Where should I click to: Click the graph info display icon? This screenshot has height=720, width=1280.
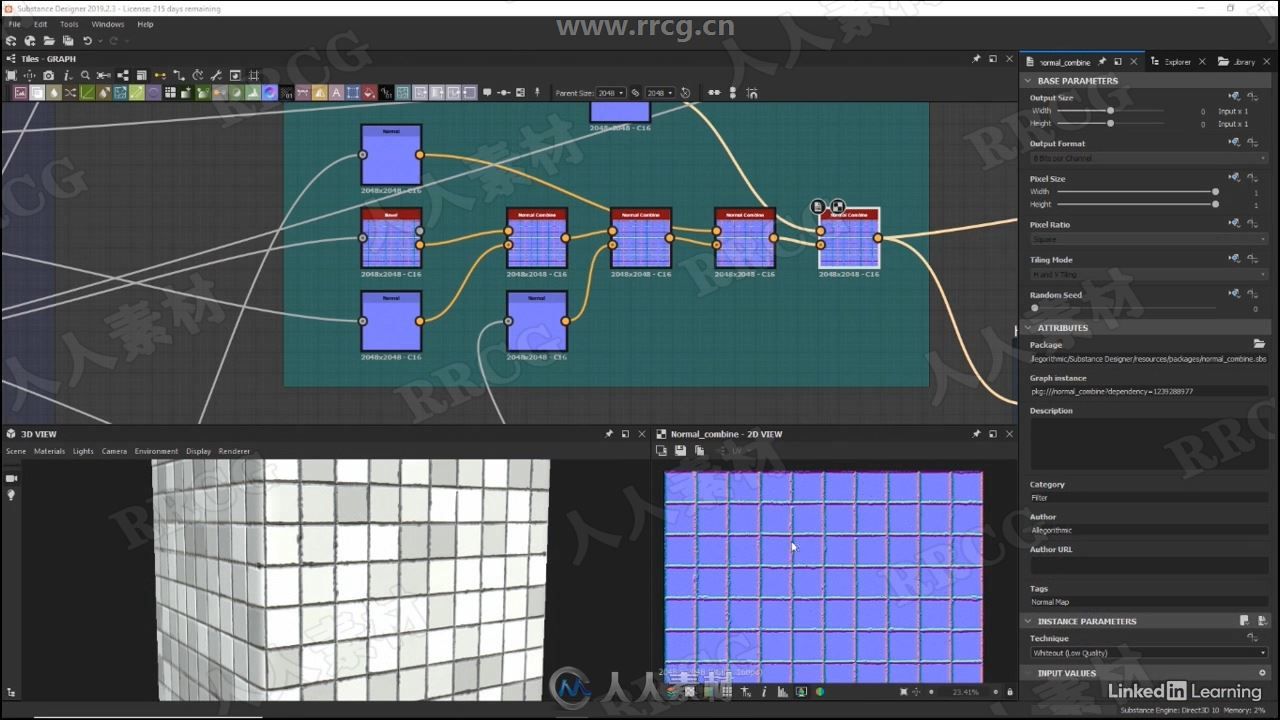(67, 75)
